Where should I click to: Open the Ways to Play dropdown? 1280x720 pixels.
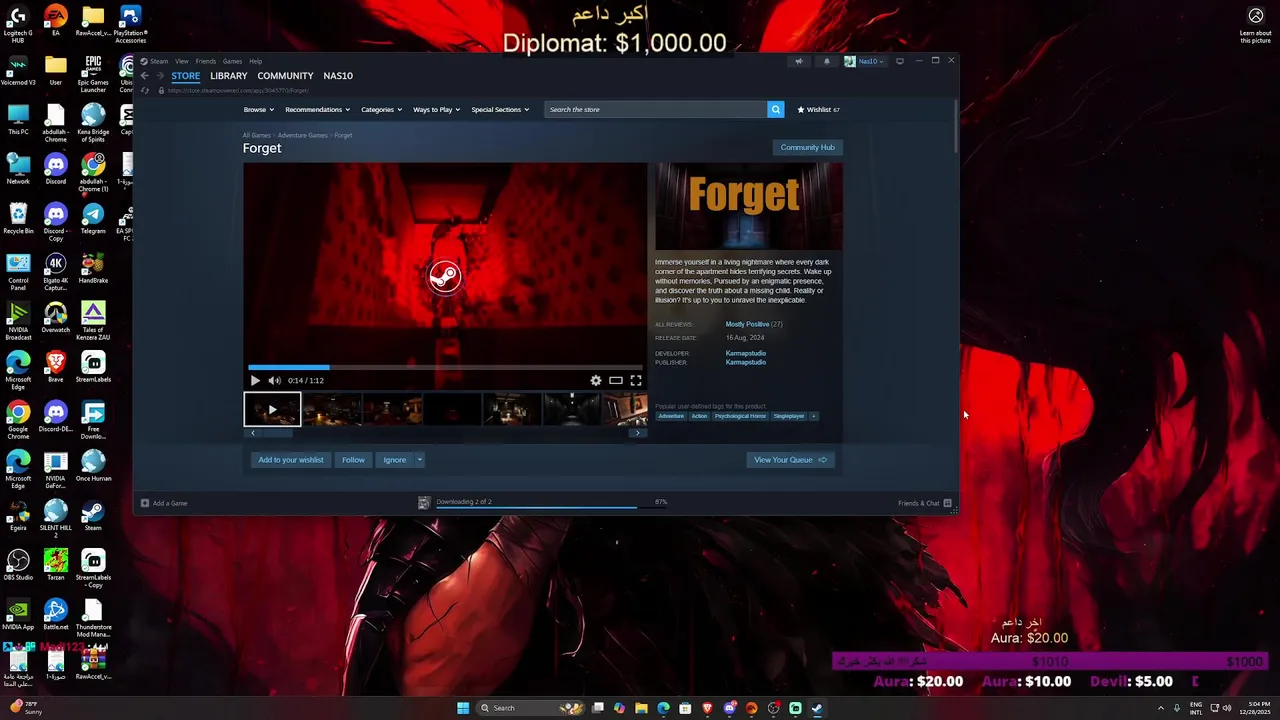coord(436,109)
